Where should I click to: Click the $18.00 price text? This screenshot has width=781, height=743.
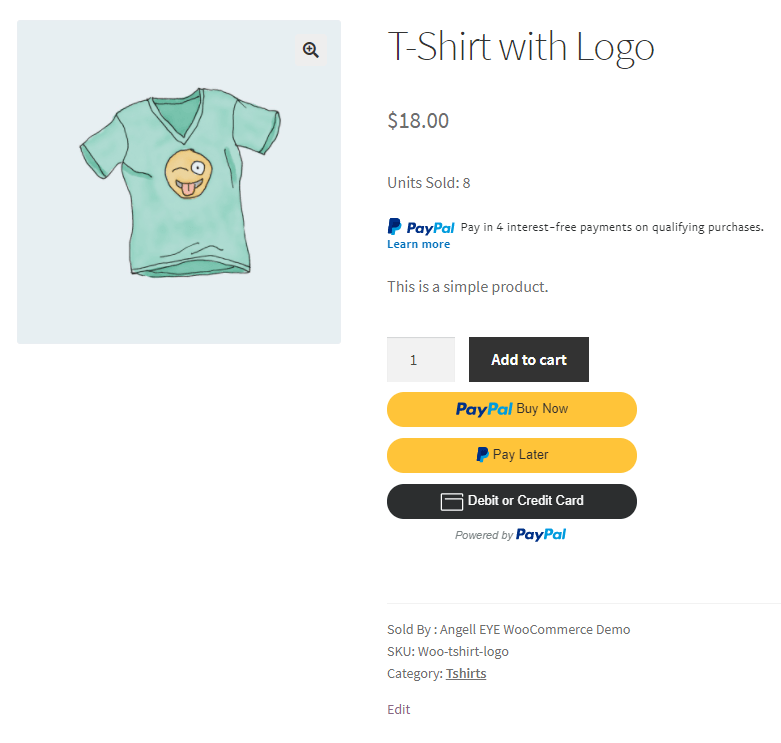[x=418, y=121]
